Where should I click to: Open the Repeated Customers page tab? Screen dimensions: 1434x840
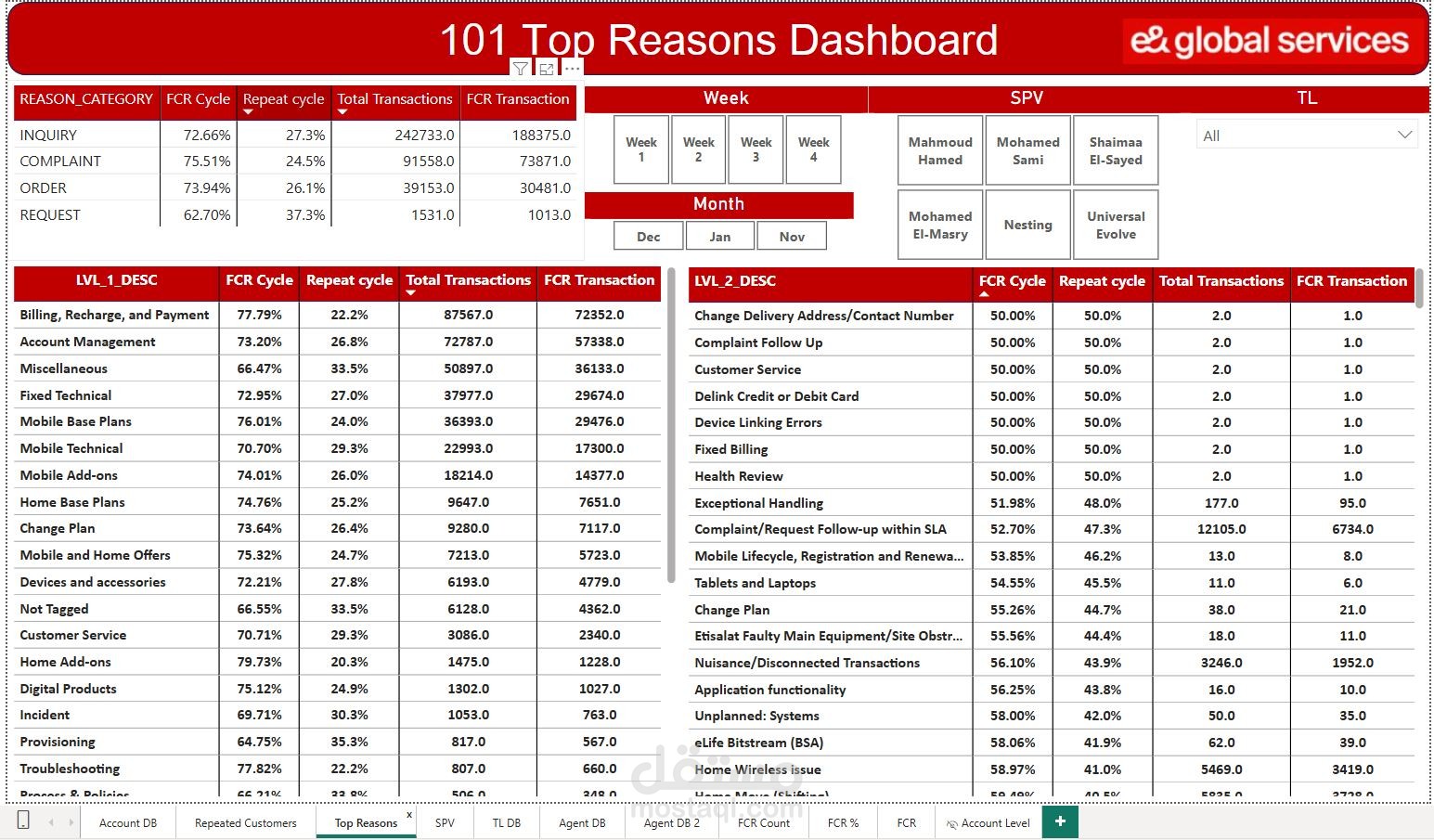pos(246,823)
